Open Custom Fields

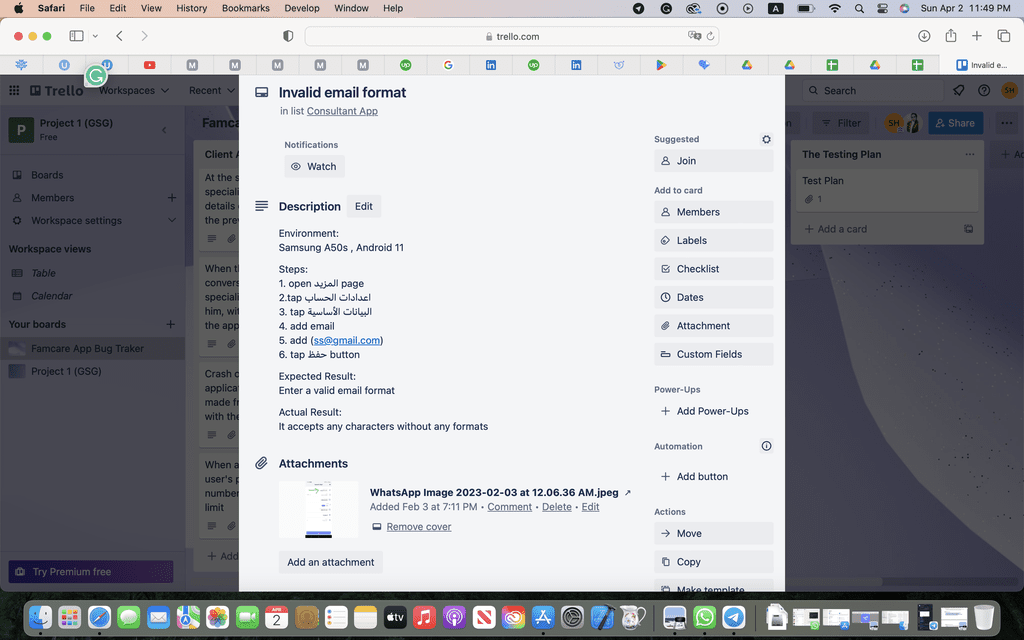click(714, 354)
